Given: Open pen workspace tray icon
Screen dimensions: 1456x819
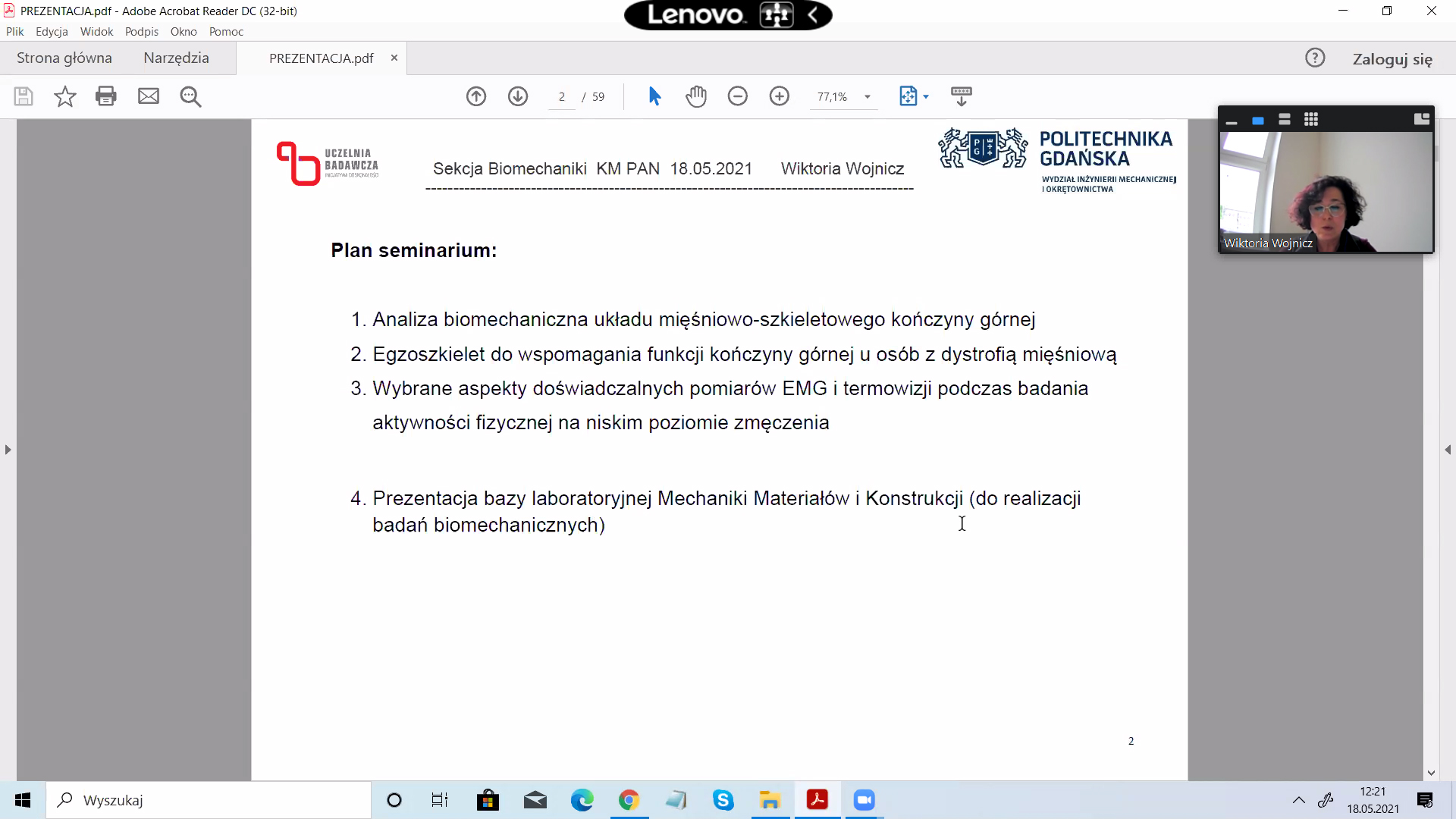Looking at the screenshot, I should [1326, 800].
